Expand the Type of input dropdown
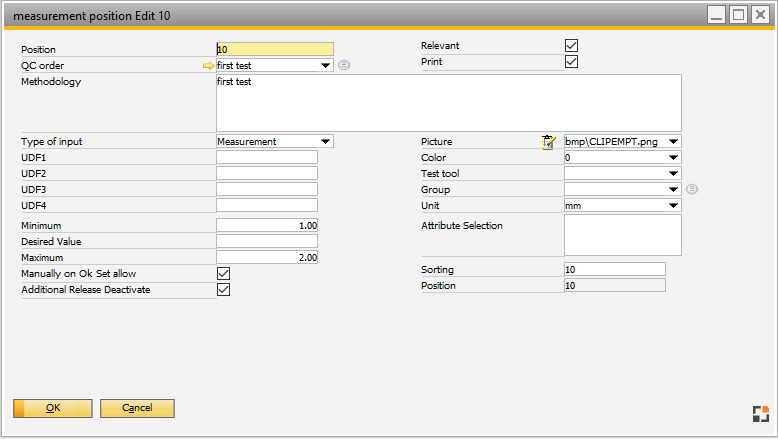The image size is (778, 439). (x=325, y=142)
